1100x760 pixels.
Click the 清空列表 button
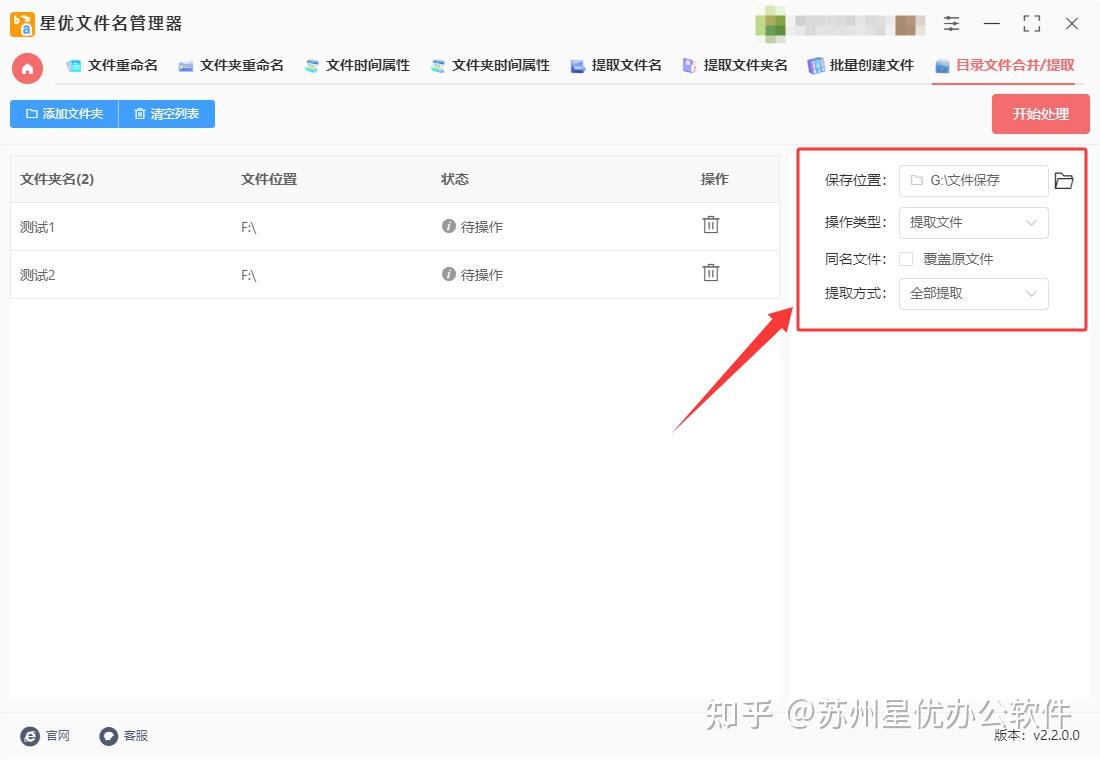coord(167,114)
